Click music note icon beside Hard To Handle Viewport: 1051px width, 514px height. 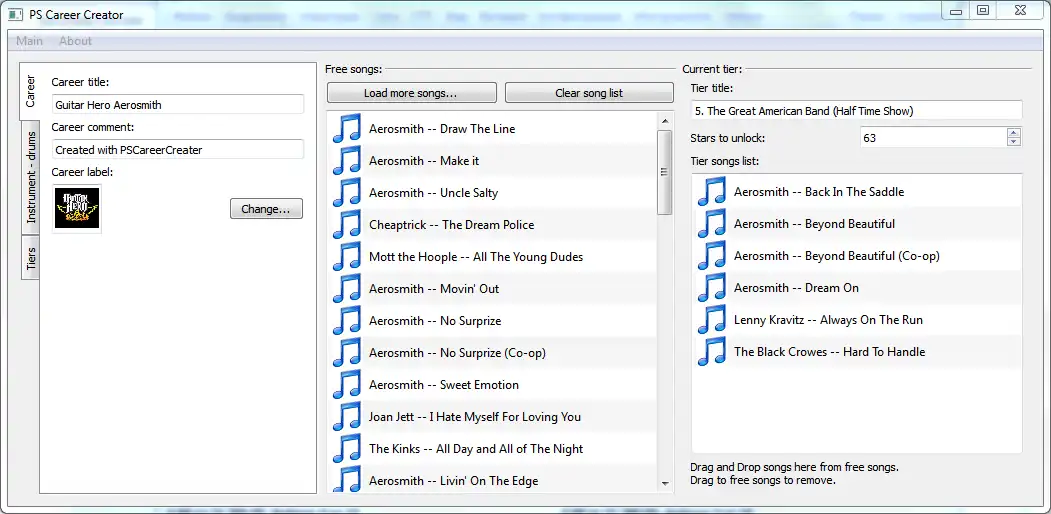point(712,352)
